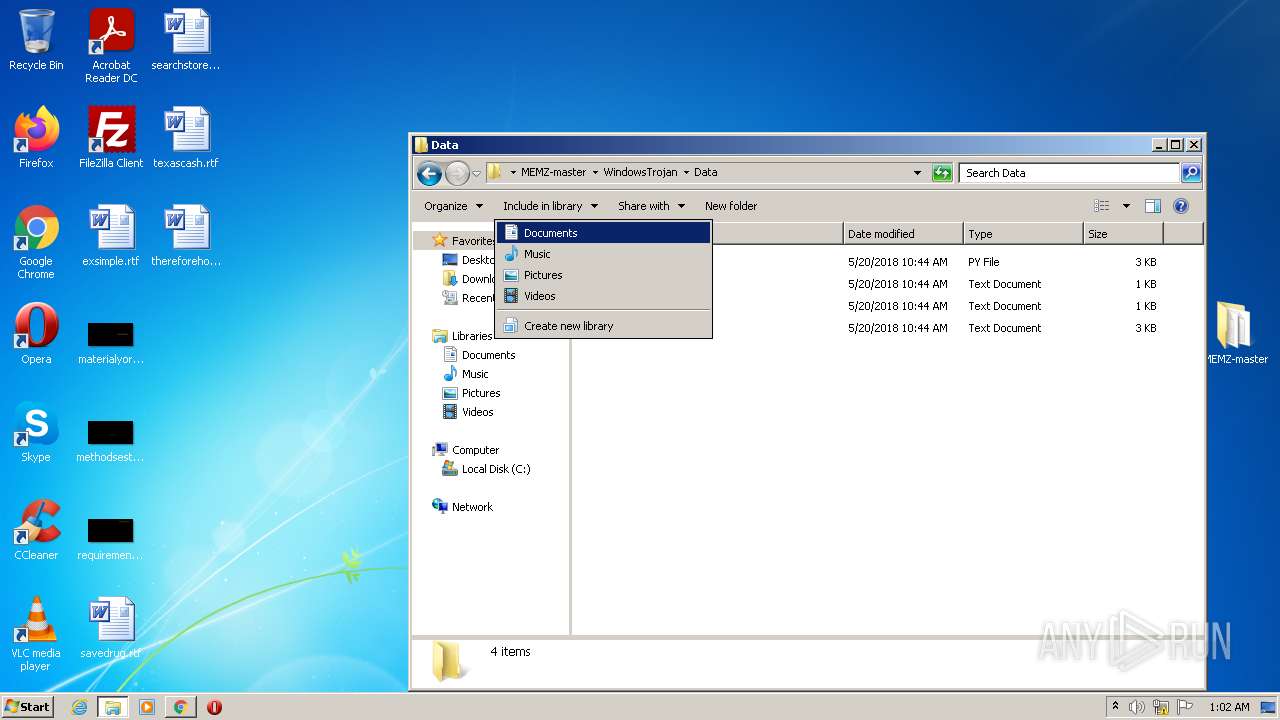This screenshot has width=1280, height=720.
Task: Select savedrug.rtf desktop file
Action: click(111, 627)
